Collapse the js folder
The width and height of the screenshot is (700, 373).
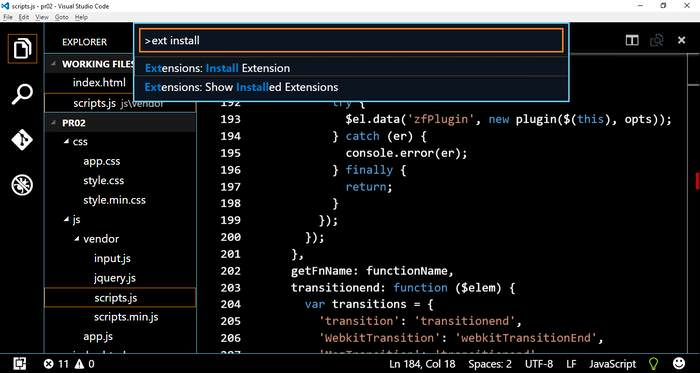(66, 219)
